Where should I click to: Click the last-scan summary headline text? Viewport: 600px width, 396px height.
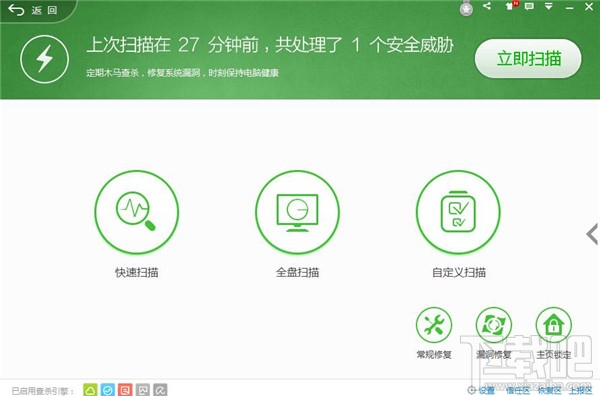(x=270, y=45)
